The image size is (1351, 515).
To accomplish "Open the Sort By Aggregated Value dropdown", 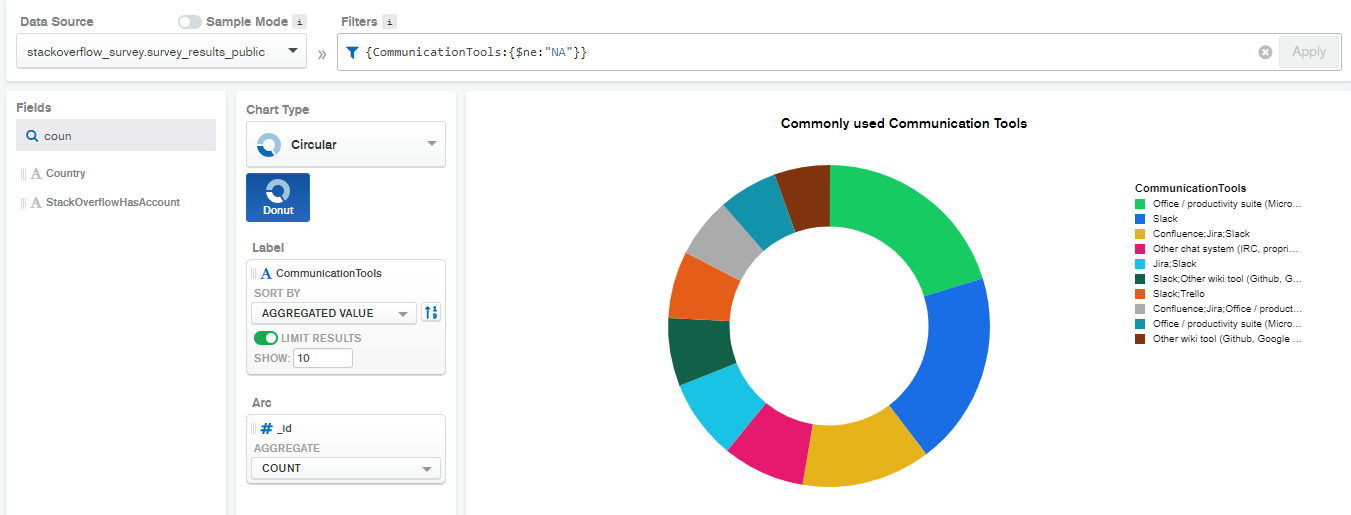I will pyautogui.click(x=334, y=313).
